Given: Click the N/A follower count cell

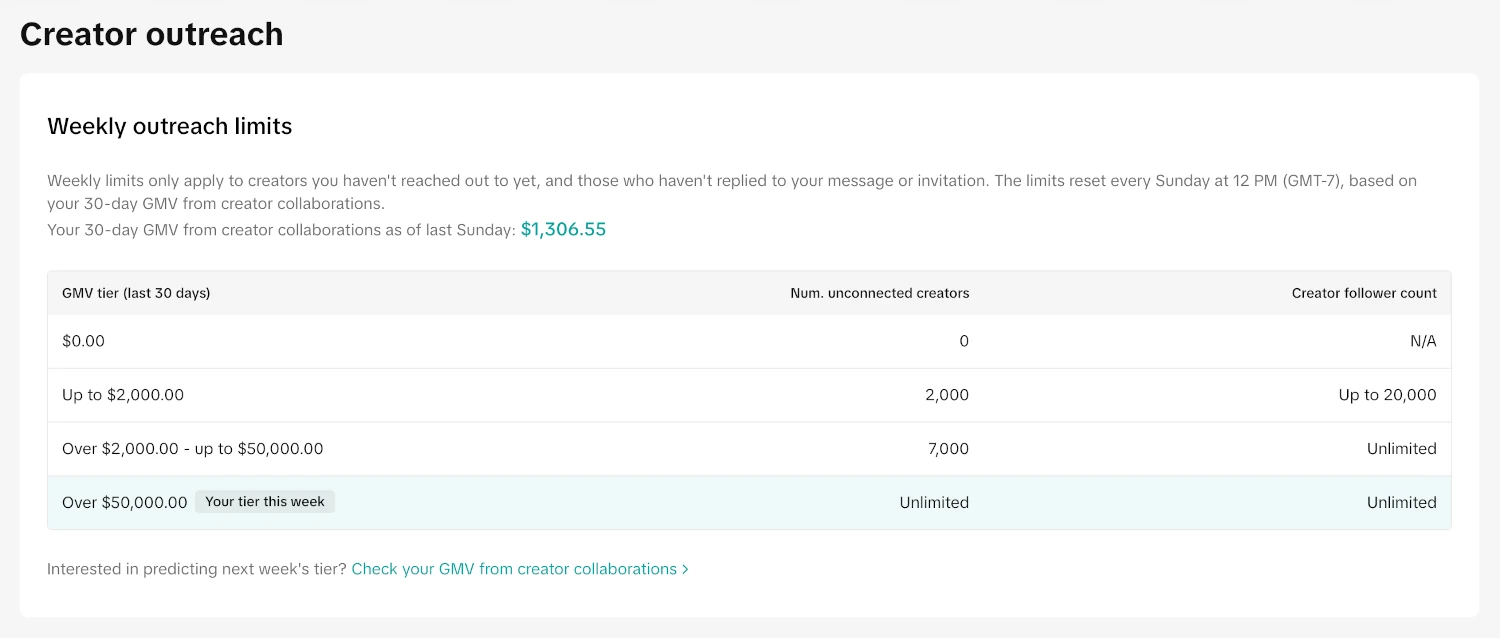Looking at the screenshot, I should click(x=1422, y=341).
